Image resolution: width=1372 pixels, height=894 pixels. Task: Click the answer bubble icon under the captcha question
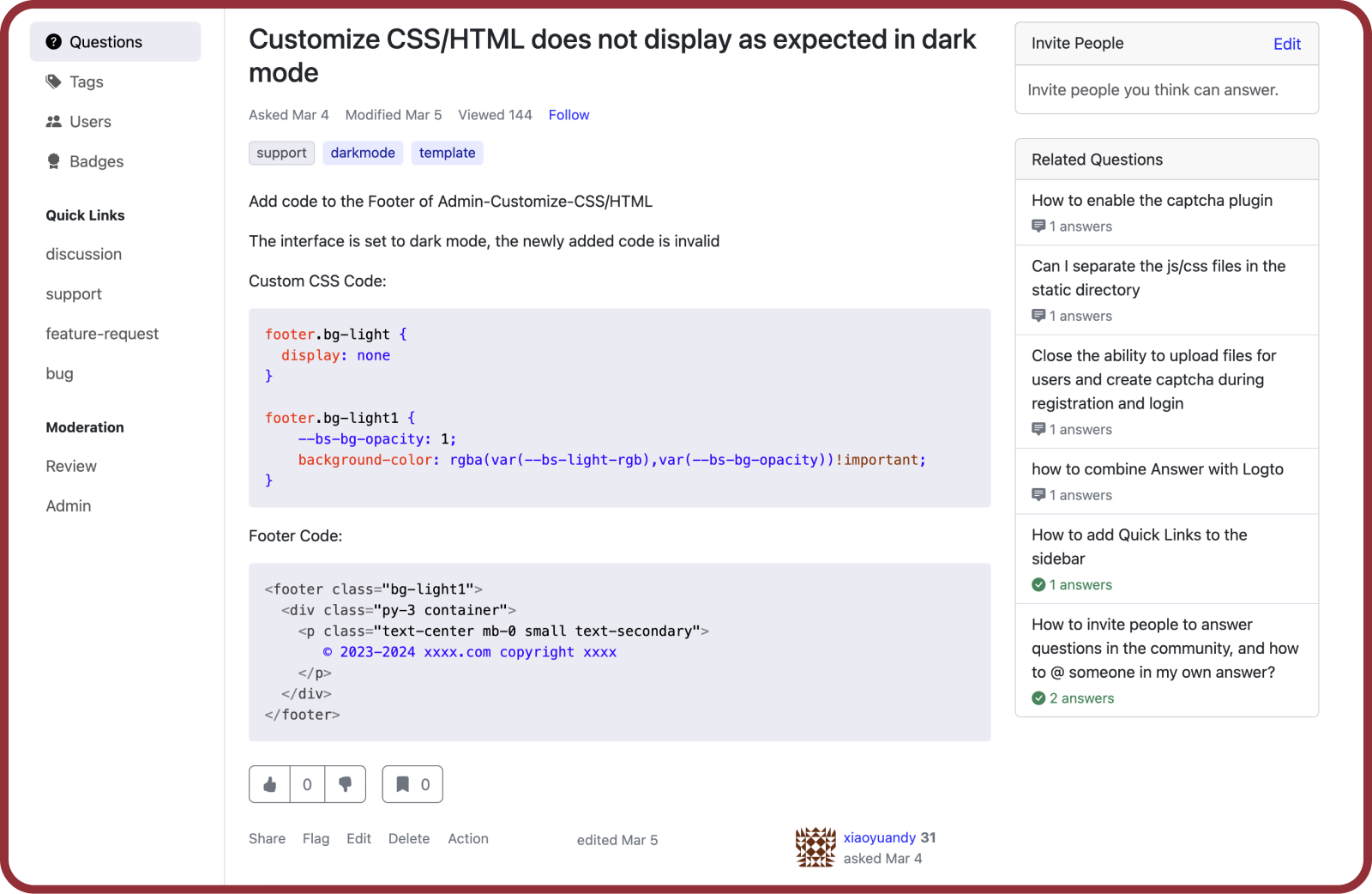point(1038,227)
